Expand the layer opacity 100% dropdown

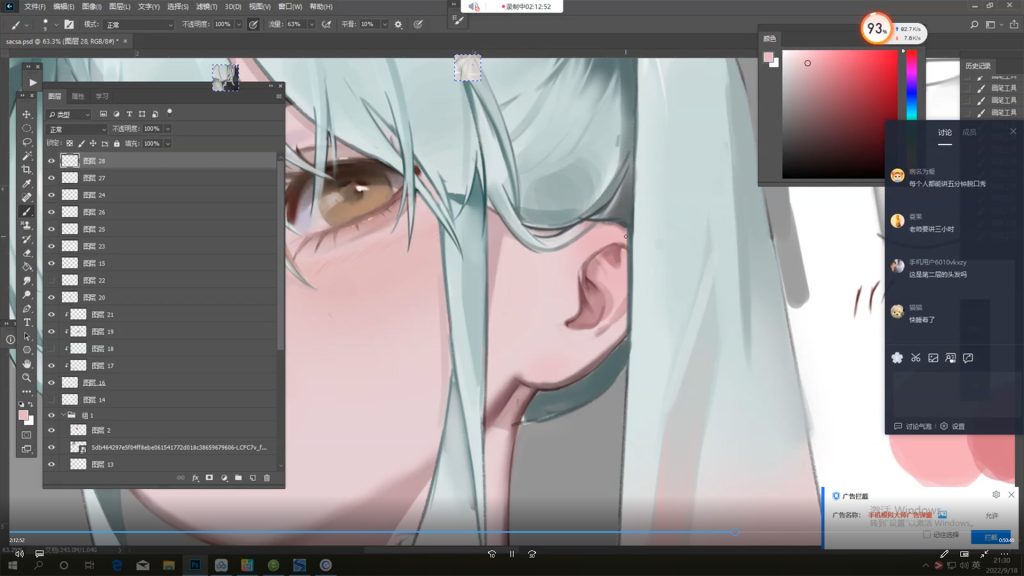pyautogui.click(x=165, y=129)
